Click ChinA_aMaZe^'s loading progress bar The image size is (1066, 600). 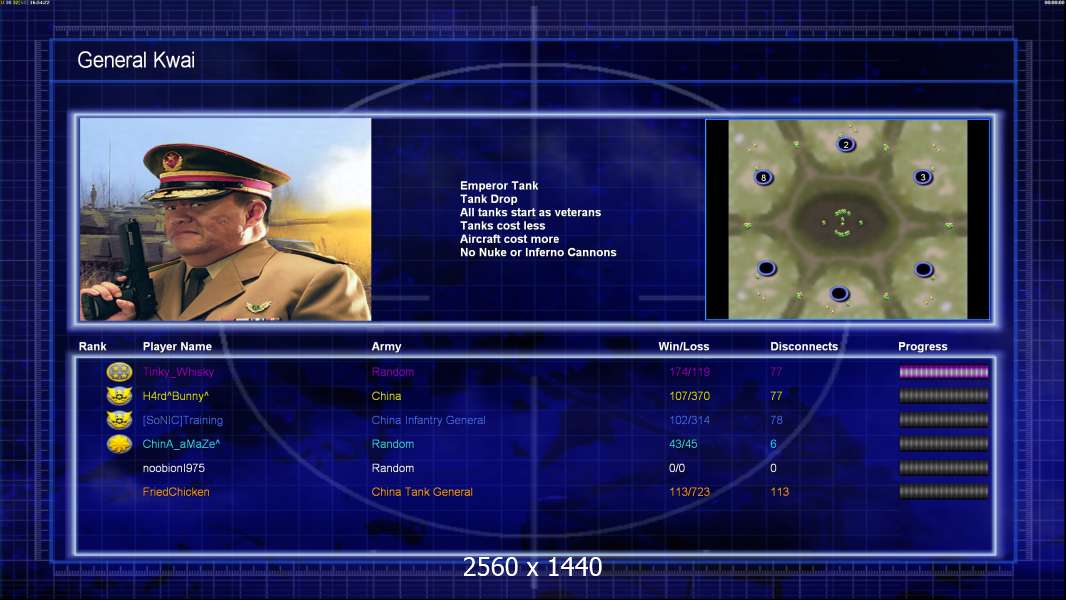tap(944, 444)
